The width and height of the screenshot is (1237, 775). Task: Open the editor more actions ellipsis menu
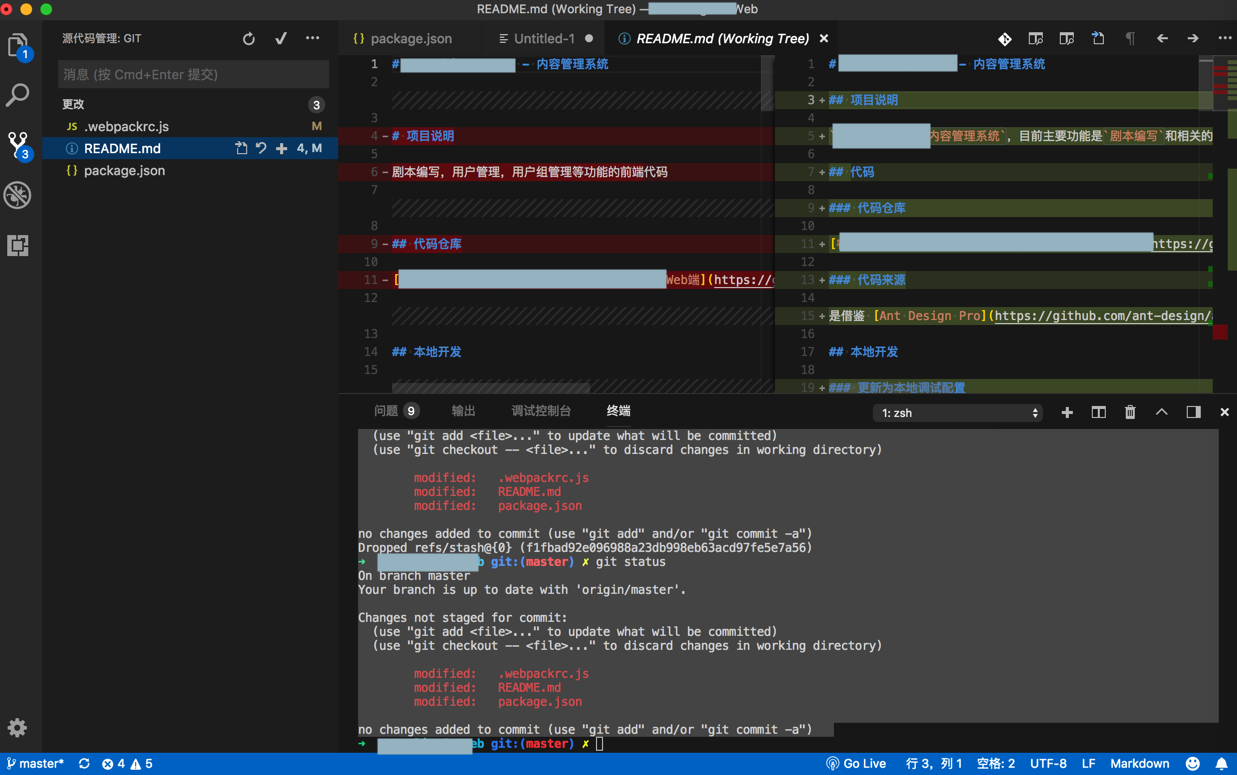click(1225, 37)
